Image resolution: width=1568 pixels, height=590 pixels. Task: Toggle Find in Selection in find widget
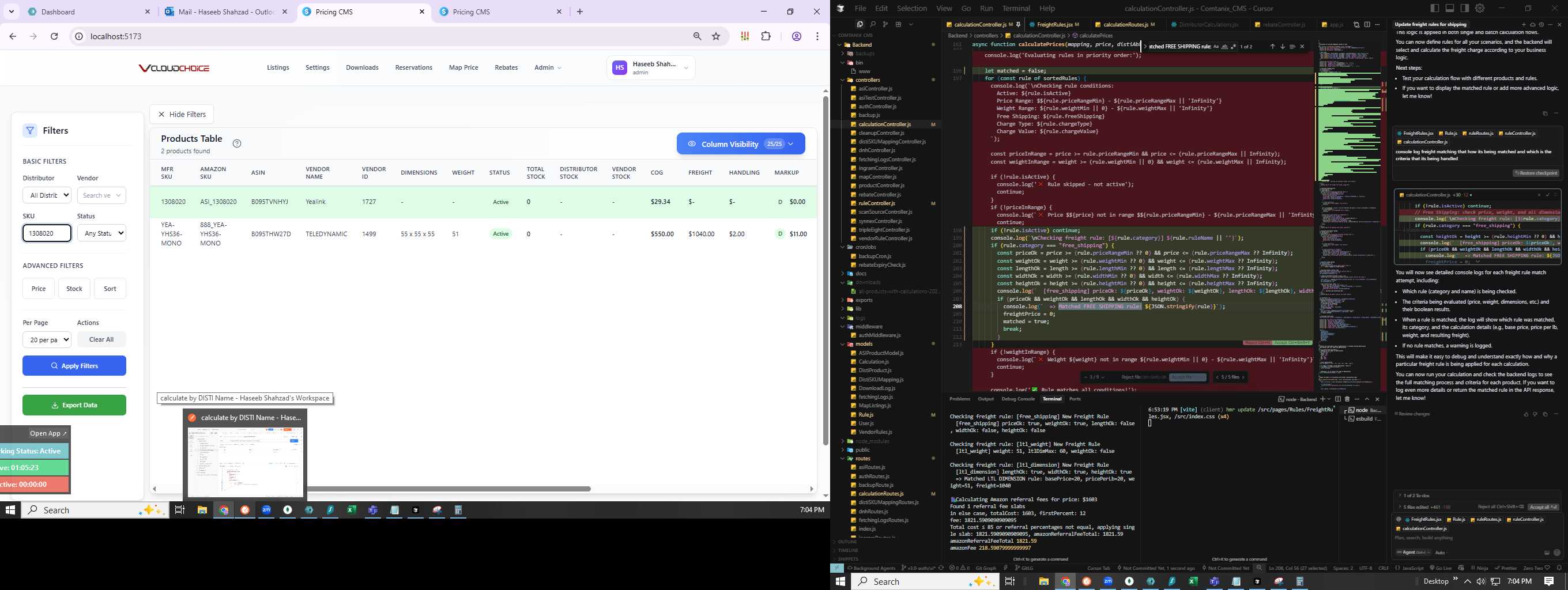point(1292,46)
